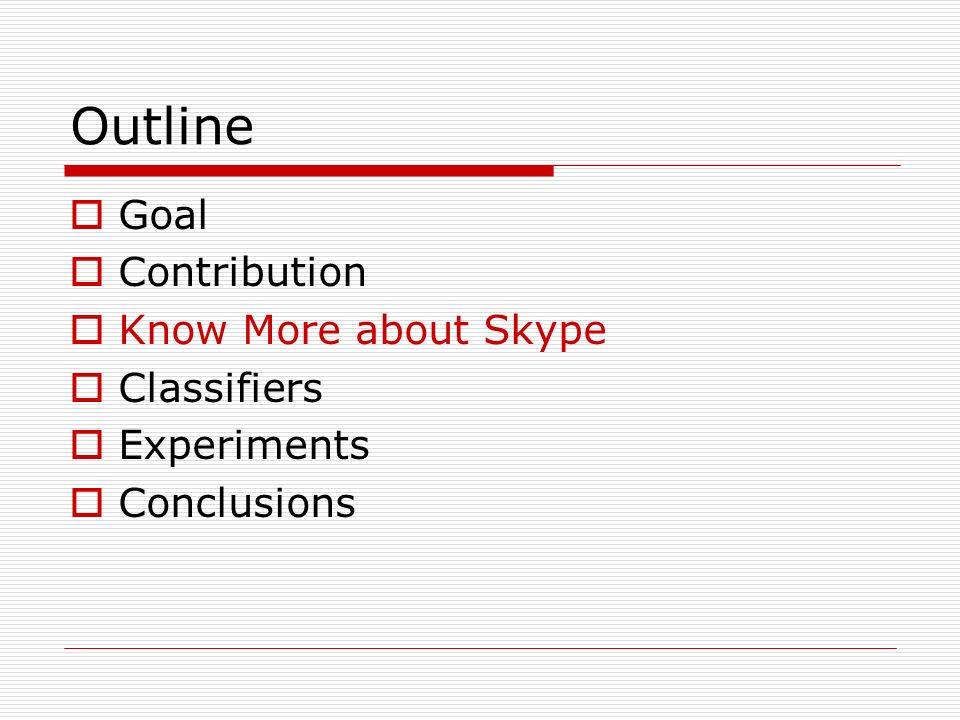This screenshot has width=960, height=720.
Task: Click the thin red line right of the thick bar
Action: (x=727, y=165)
